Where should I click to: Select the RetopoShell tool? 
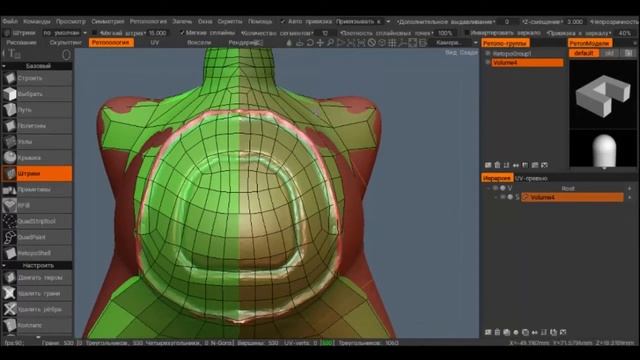coord(37,253)
